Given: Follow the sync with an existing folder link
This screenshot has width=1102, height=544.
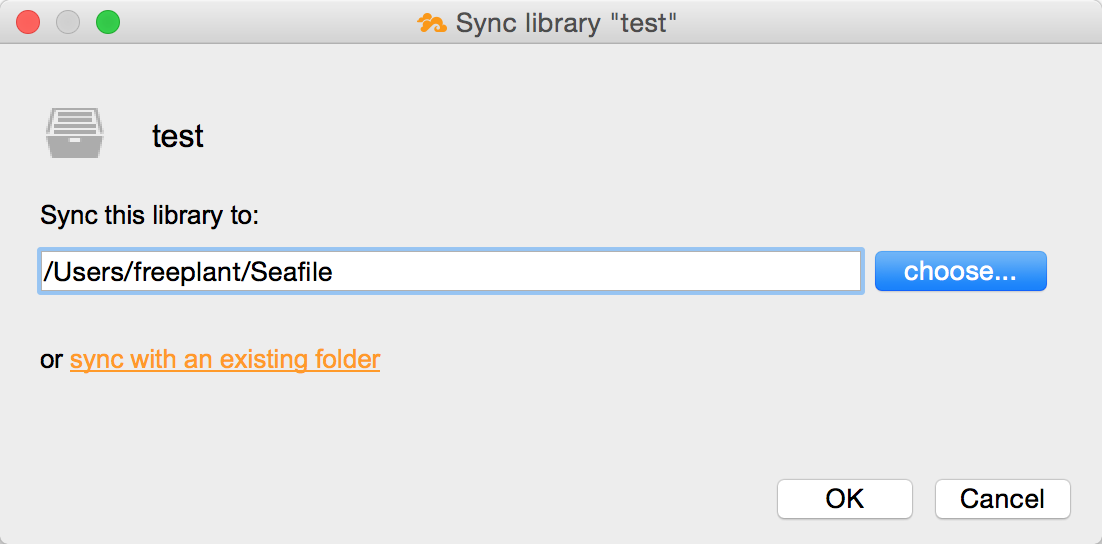Looking at the screenshot, I should point(225,360).
